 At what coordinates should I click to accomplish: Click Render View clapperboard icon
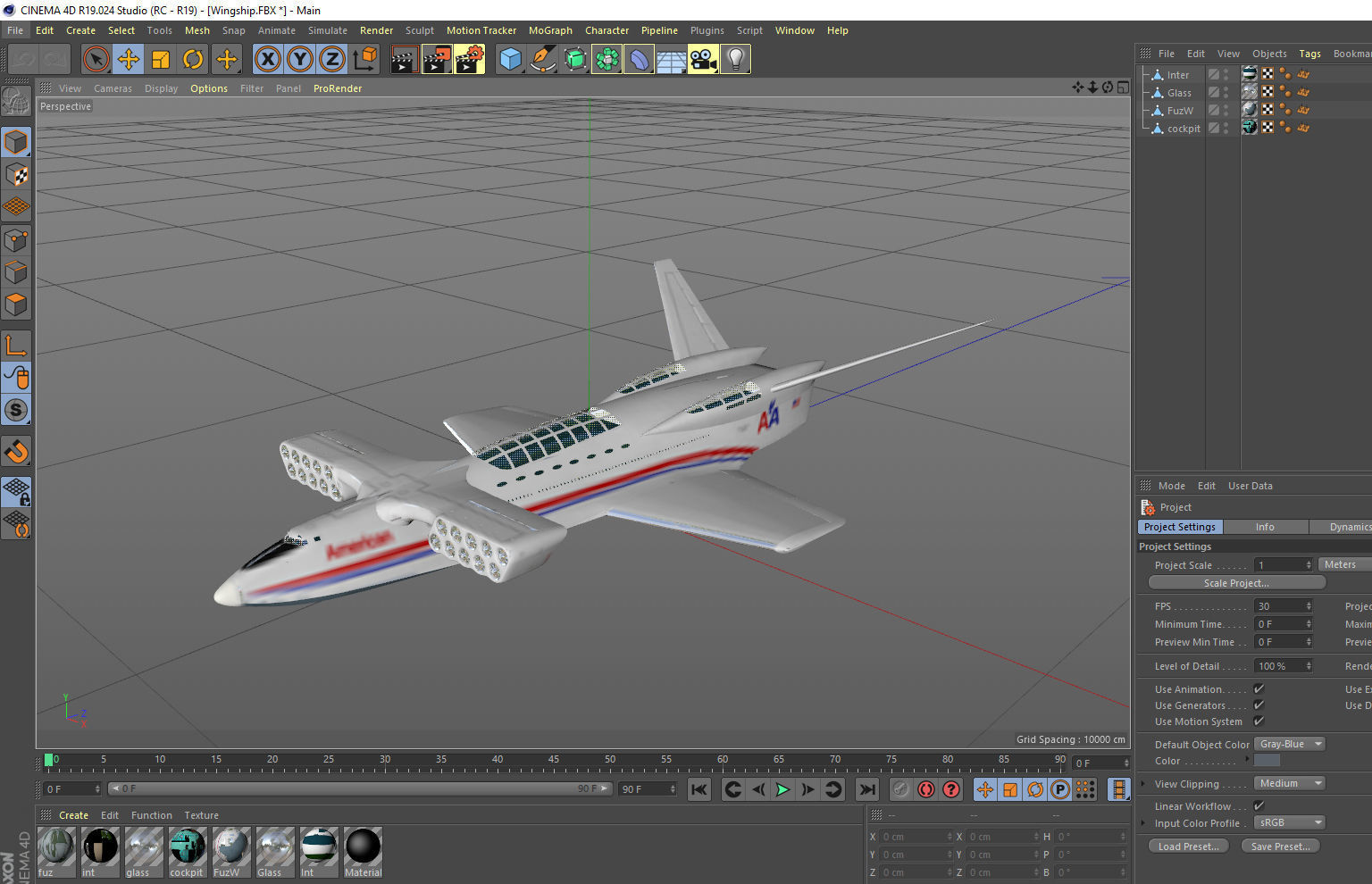[404, 60]
